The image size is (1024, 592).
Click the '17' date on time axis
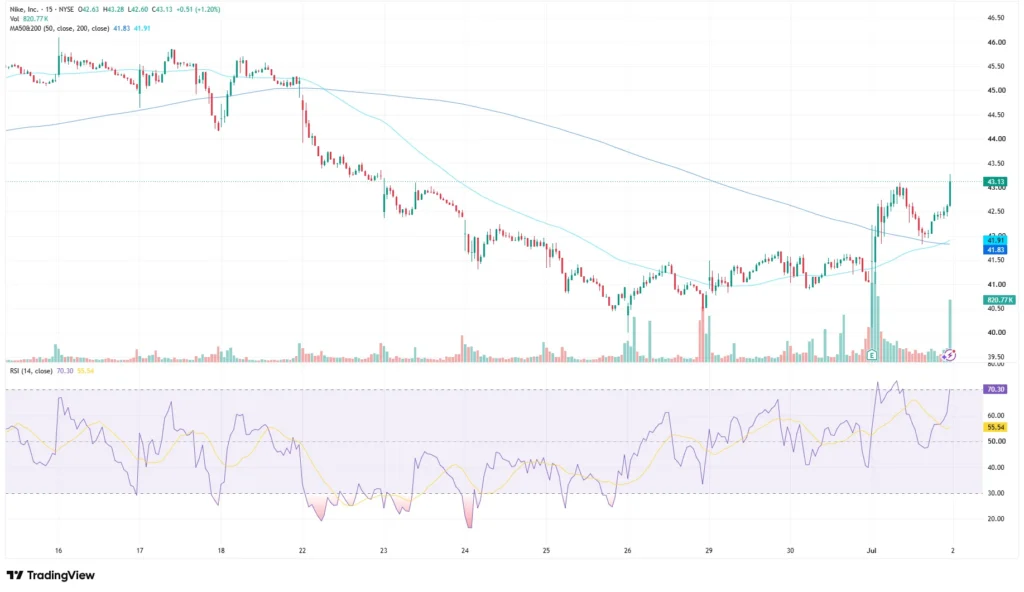(139, 551)
